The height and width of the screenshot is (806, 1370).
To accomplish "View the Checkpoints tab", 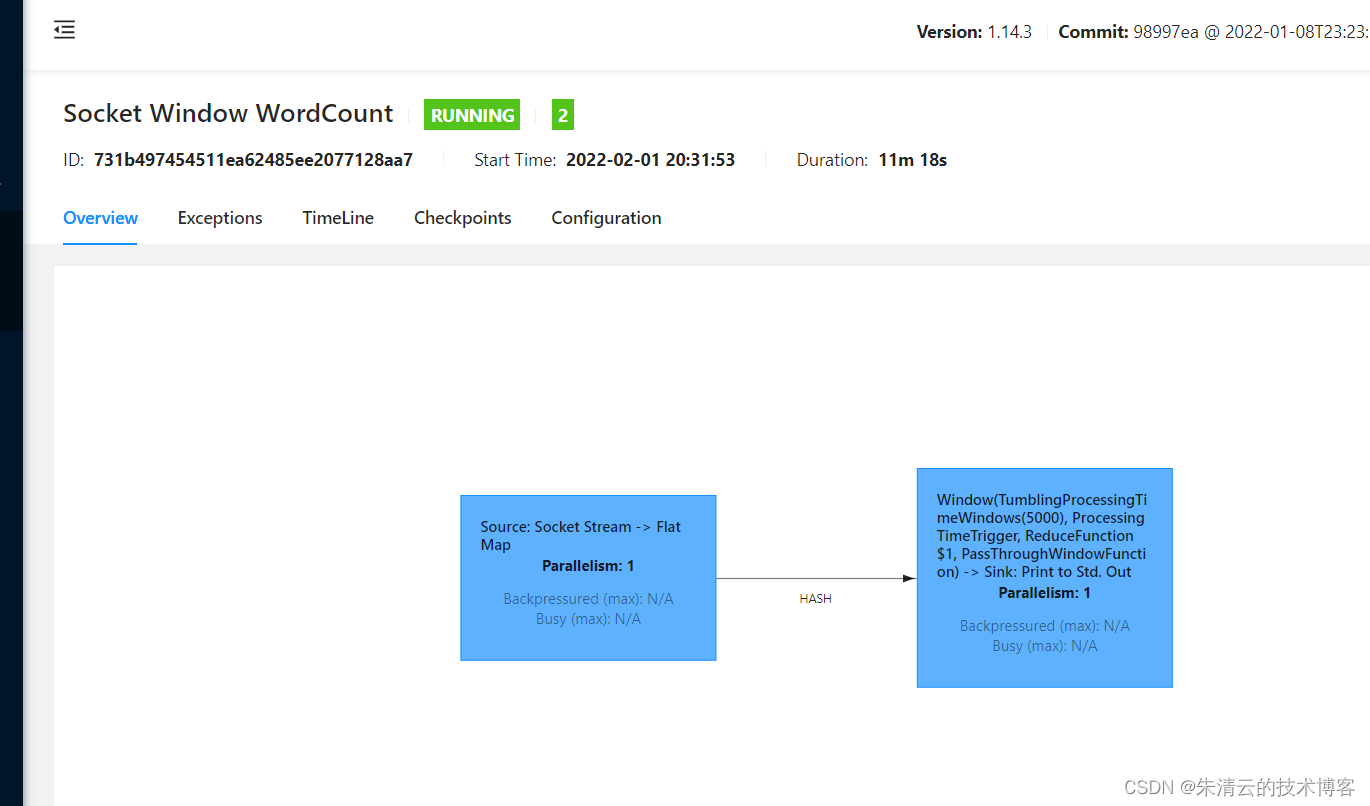I will pos(463,218).
